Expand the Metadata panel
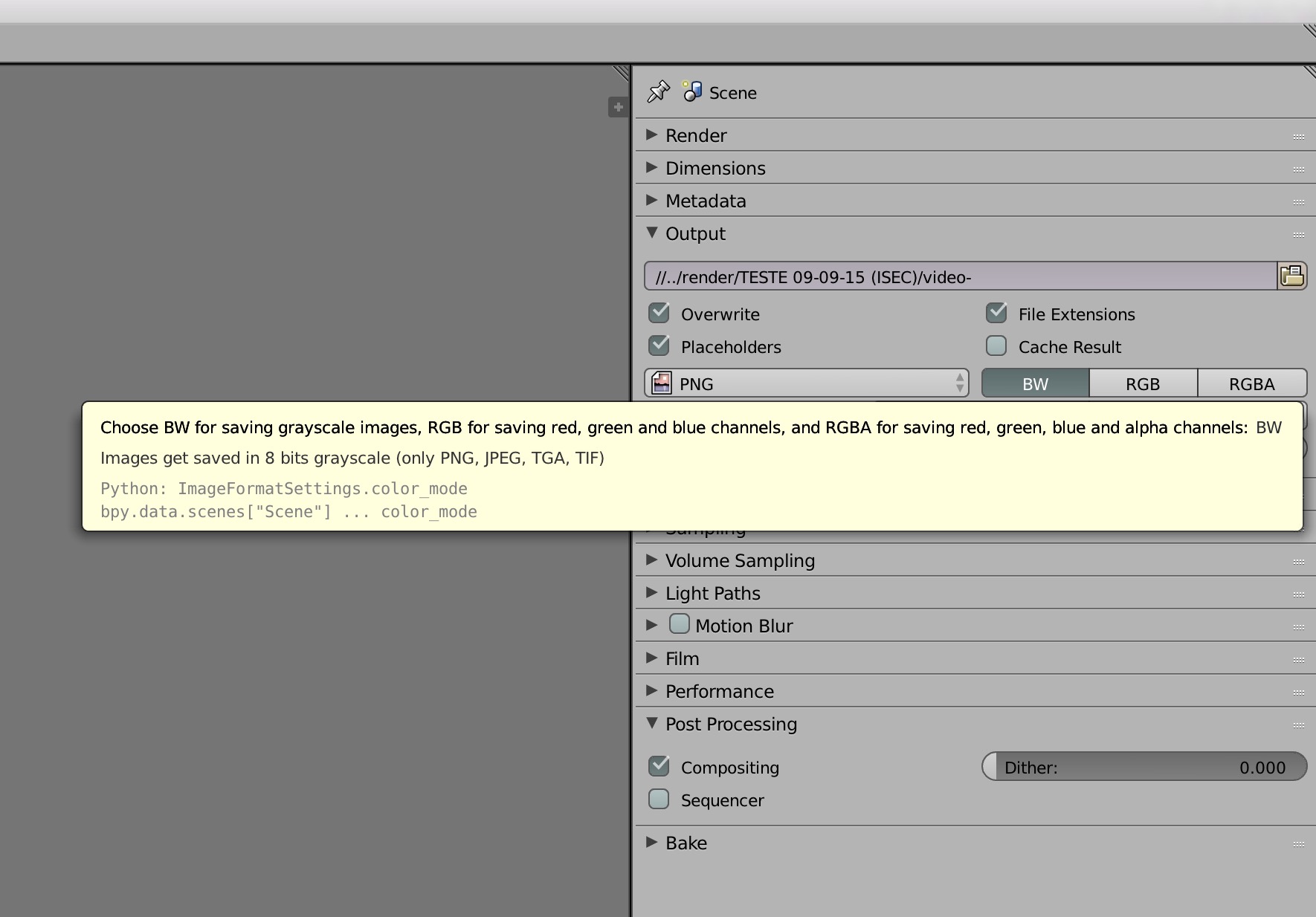 coord(652,200)
